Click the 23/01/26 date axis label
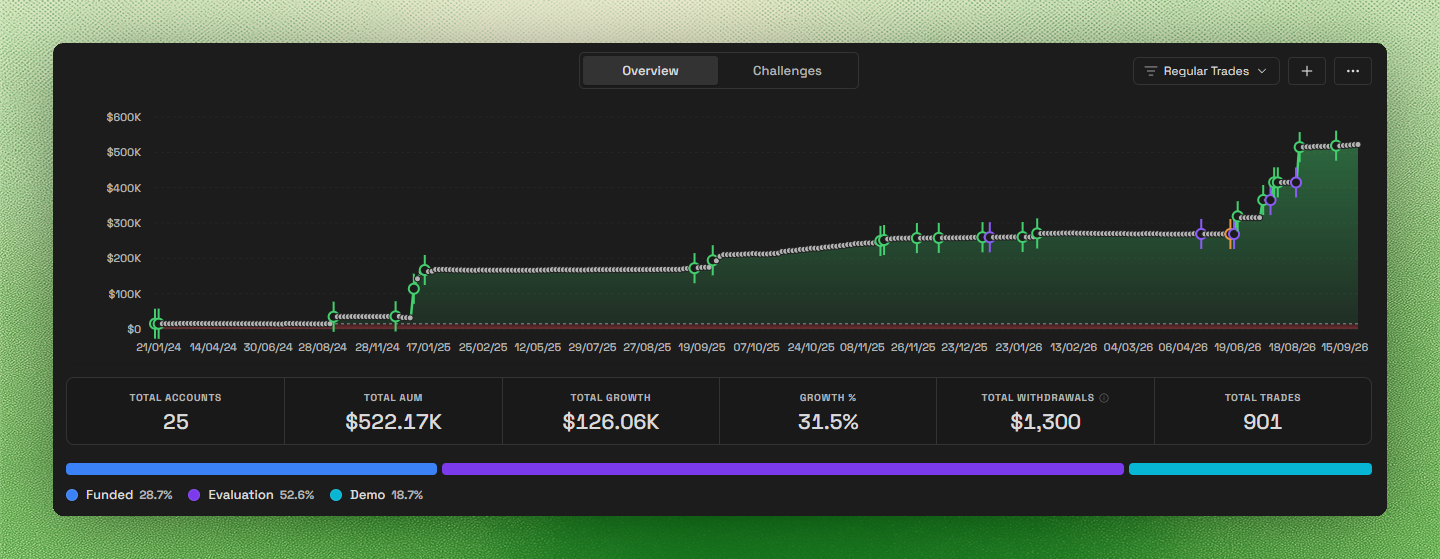This screenshot has height=559, width=1440. pyautogui.click(x=1018, y=348)
